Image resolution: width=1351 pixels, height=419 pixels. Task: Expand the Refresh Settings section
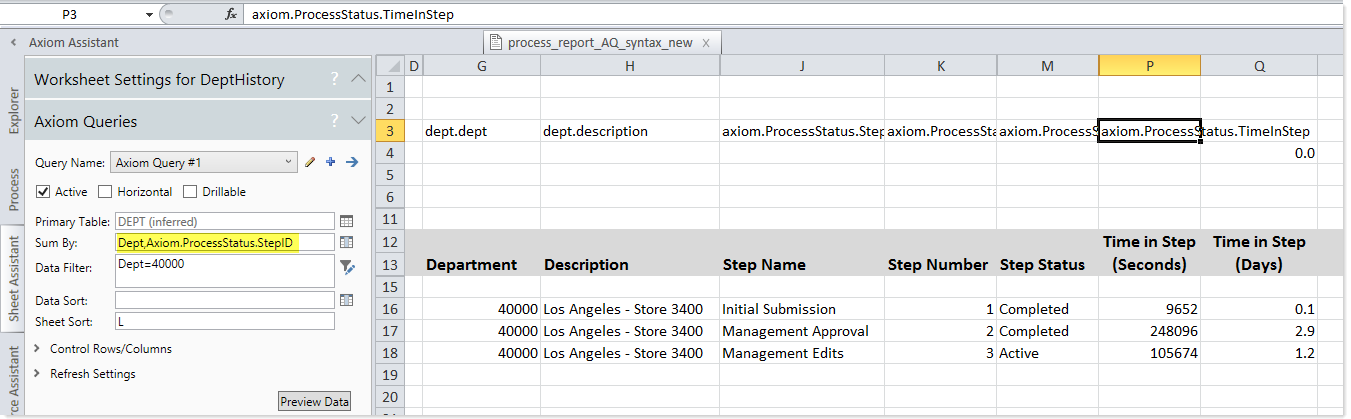(38, 374)
